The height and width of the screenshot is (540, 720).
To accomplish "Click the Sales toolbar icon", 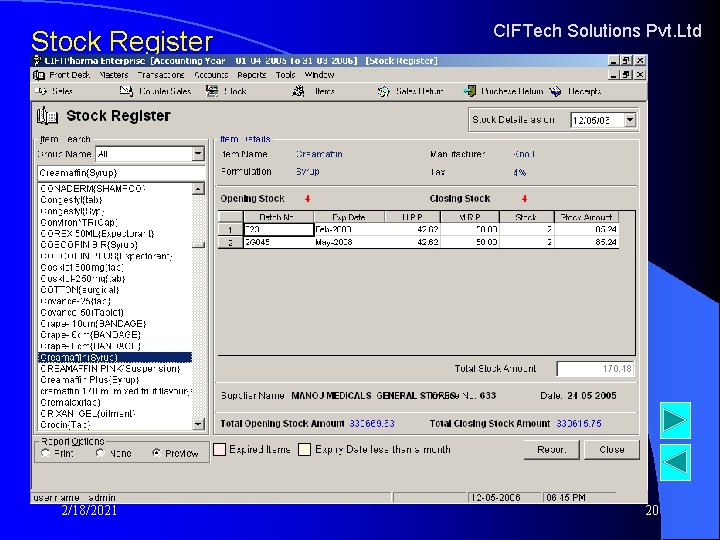I will [41, 91].
